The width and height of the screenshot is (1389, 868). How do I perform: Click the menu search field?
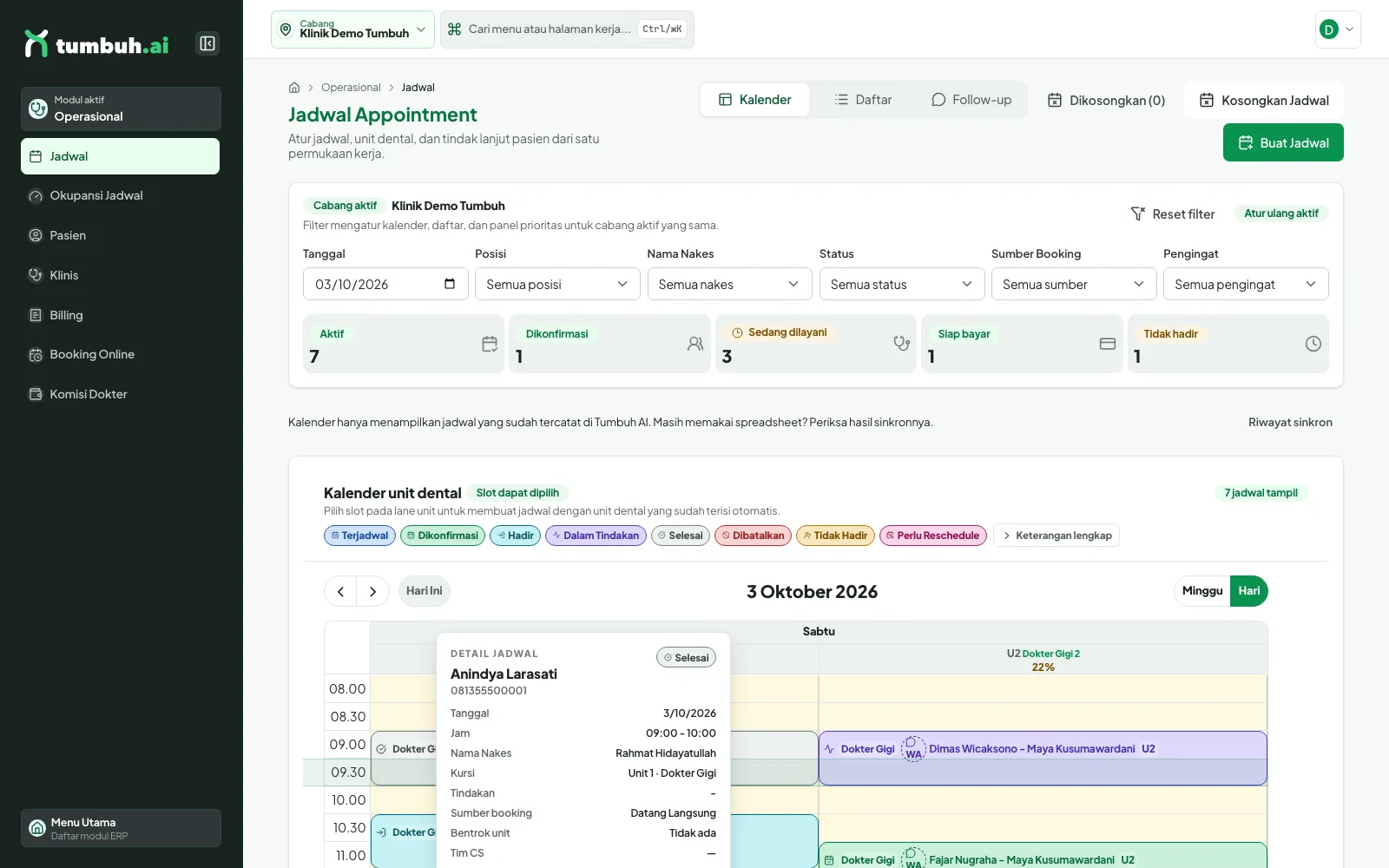[x=567, y=30]
